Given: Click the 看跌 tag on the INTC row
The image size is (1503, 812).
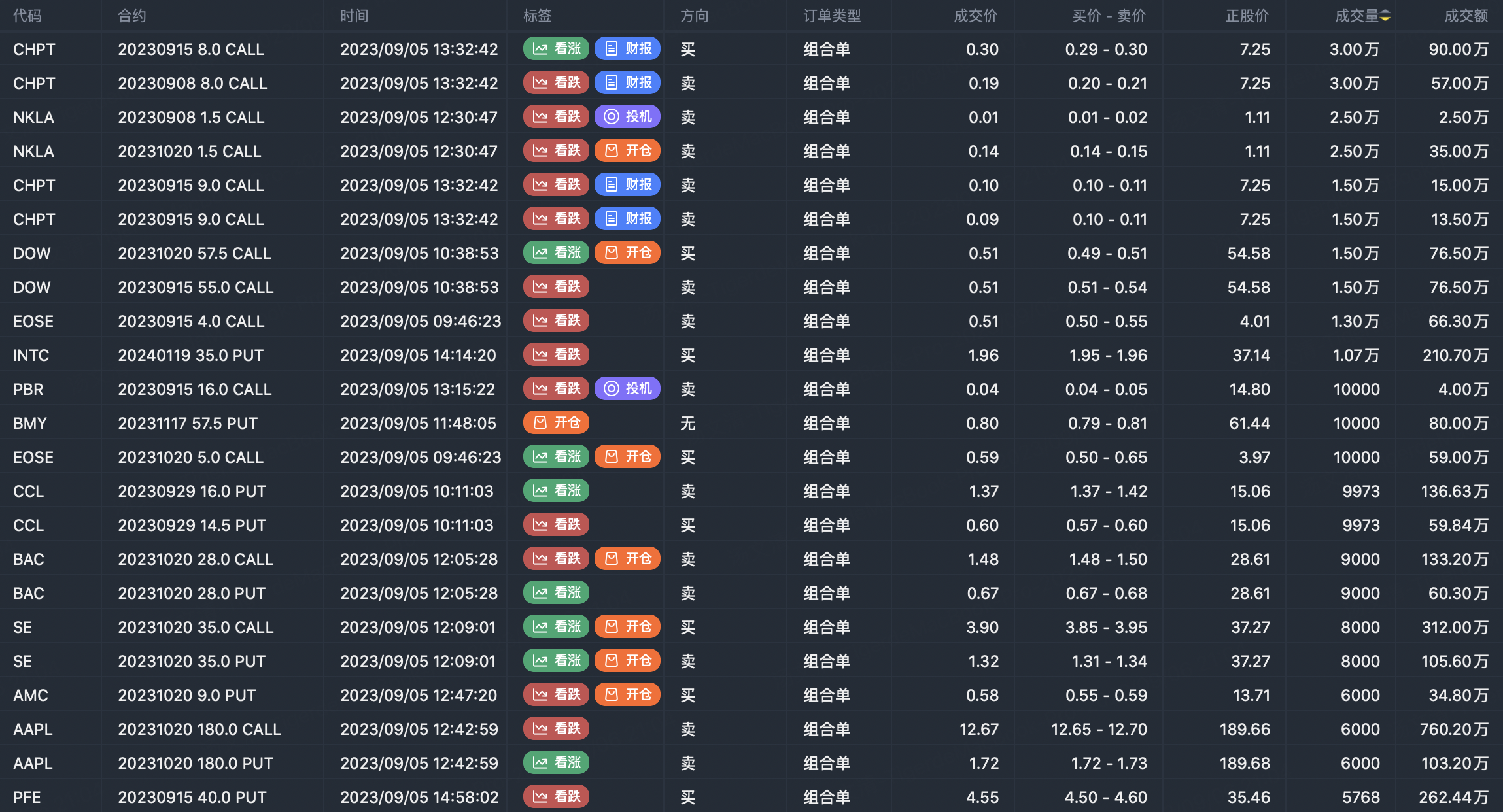Looking at the screenshot, I should [x=556, y=355].
